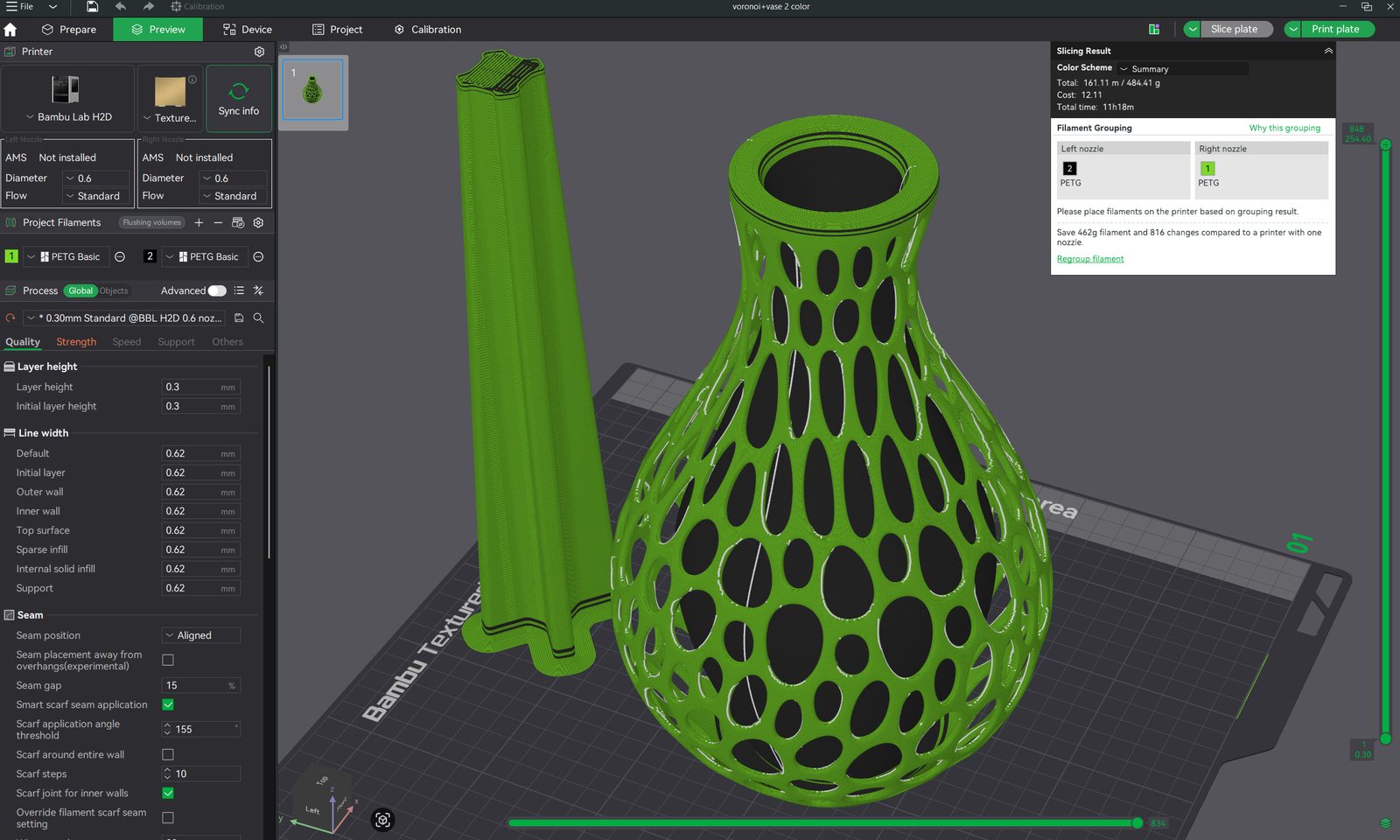The height and width of the screenshot is (840, 1400).
Task: Open Why this grouping link
Action: tap(1284, 128)
